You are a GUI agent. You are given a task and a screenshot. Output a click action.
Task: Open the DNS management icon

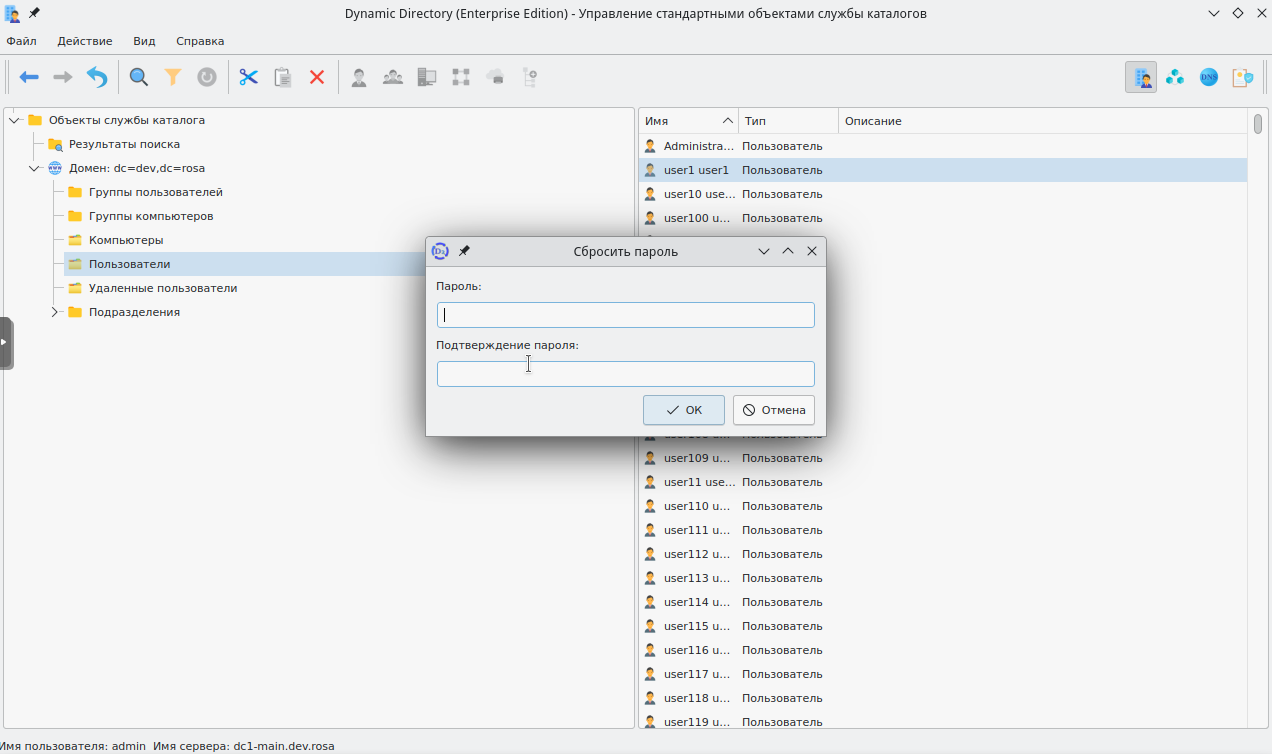[x=1209, y=77]
